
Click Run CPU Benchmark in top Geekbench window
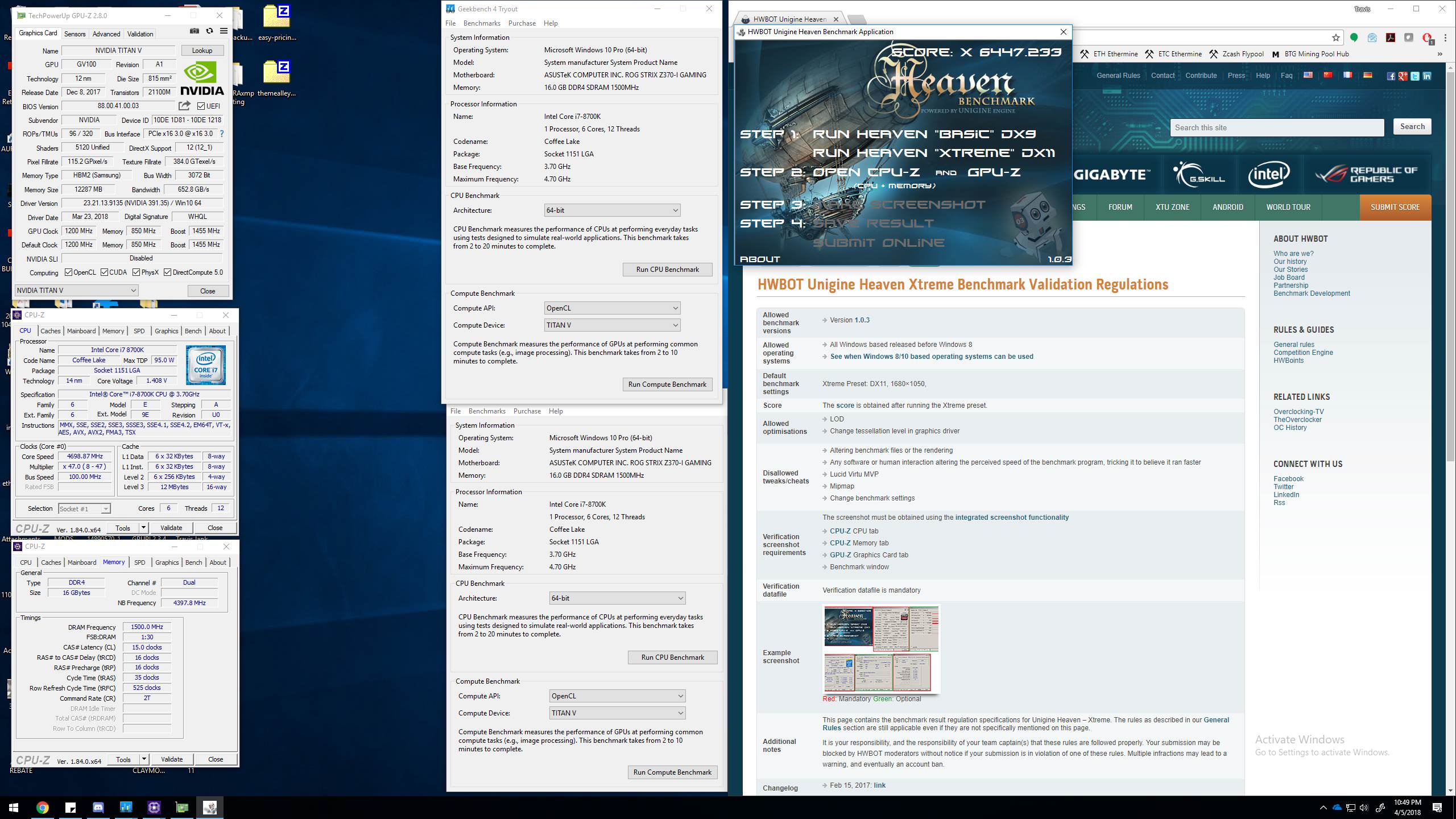click(667, 270)
